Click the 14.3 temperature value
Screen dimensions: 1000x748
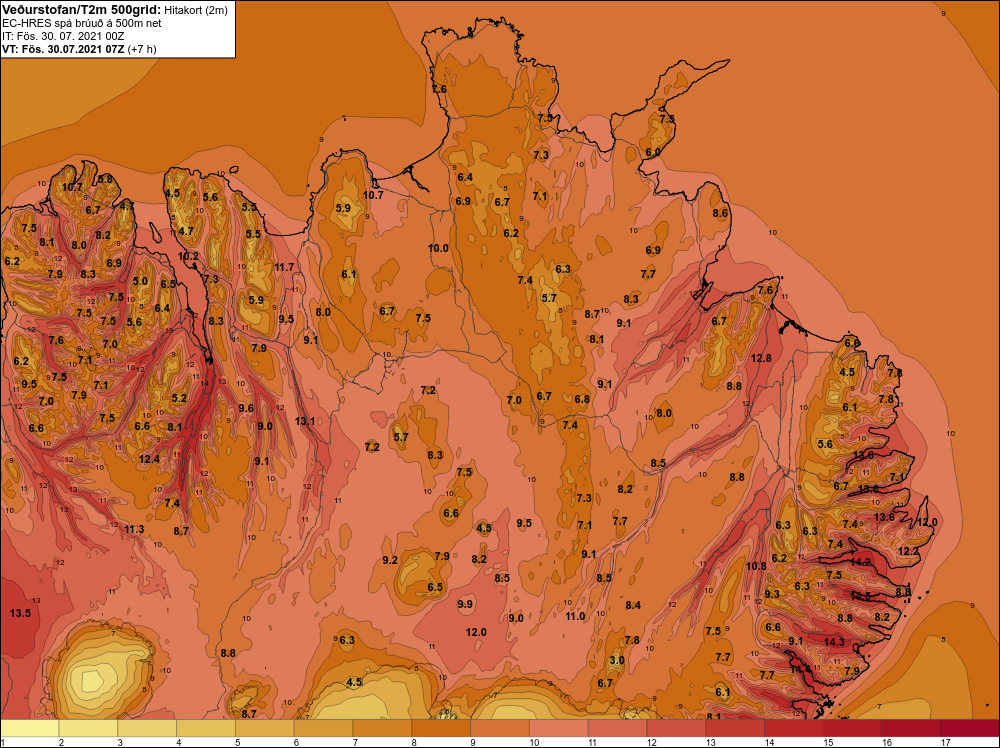pos(834,642)
